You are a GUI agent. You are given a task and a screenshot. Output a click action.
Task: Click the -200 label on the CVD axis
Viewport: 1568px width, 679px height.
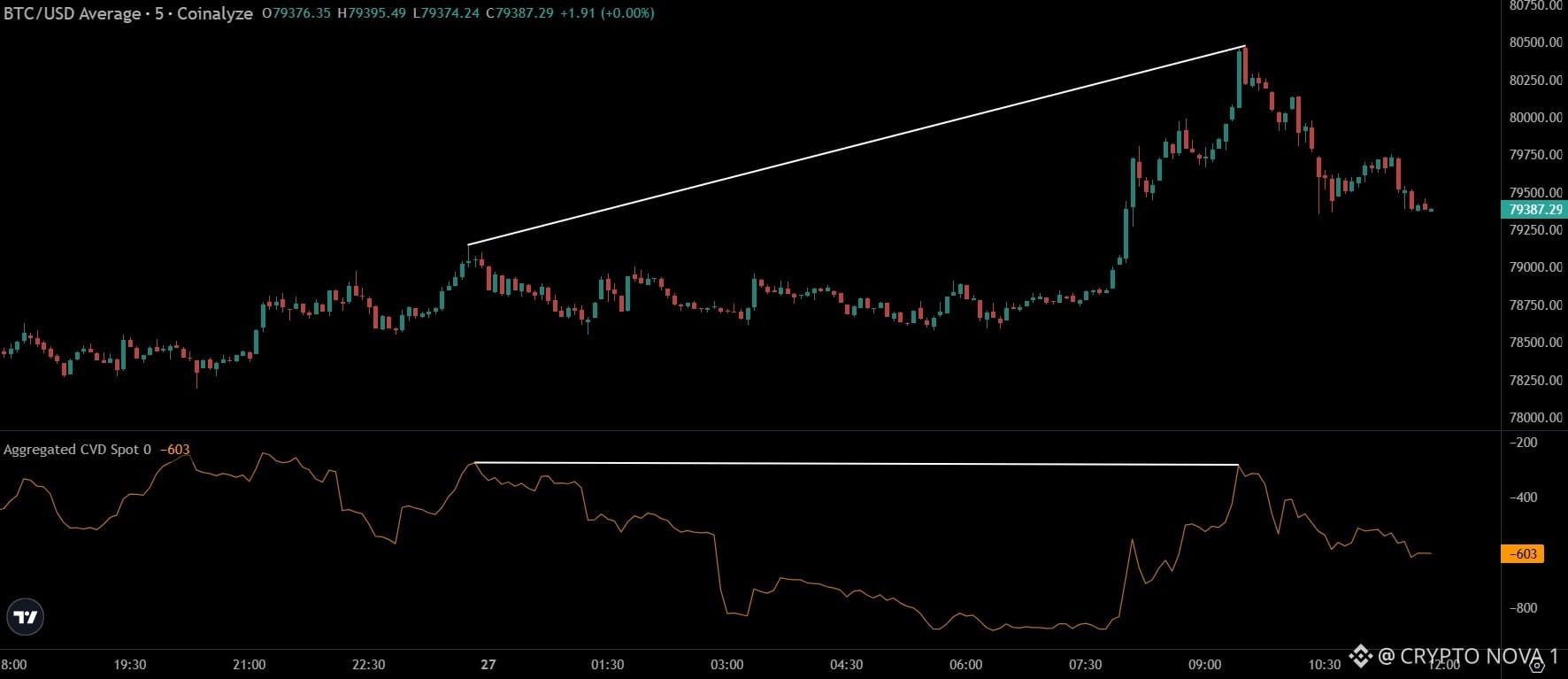1523,443
